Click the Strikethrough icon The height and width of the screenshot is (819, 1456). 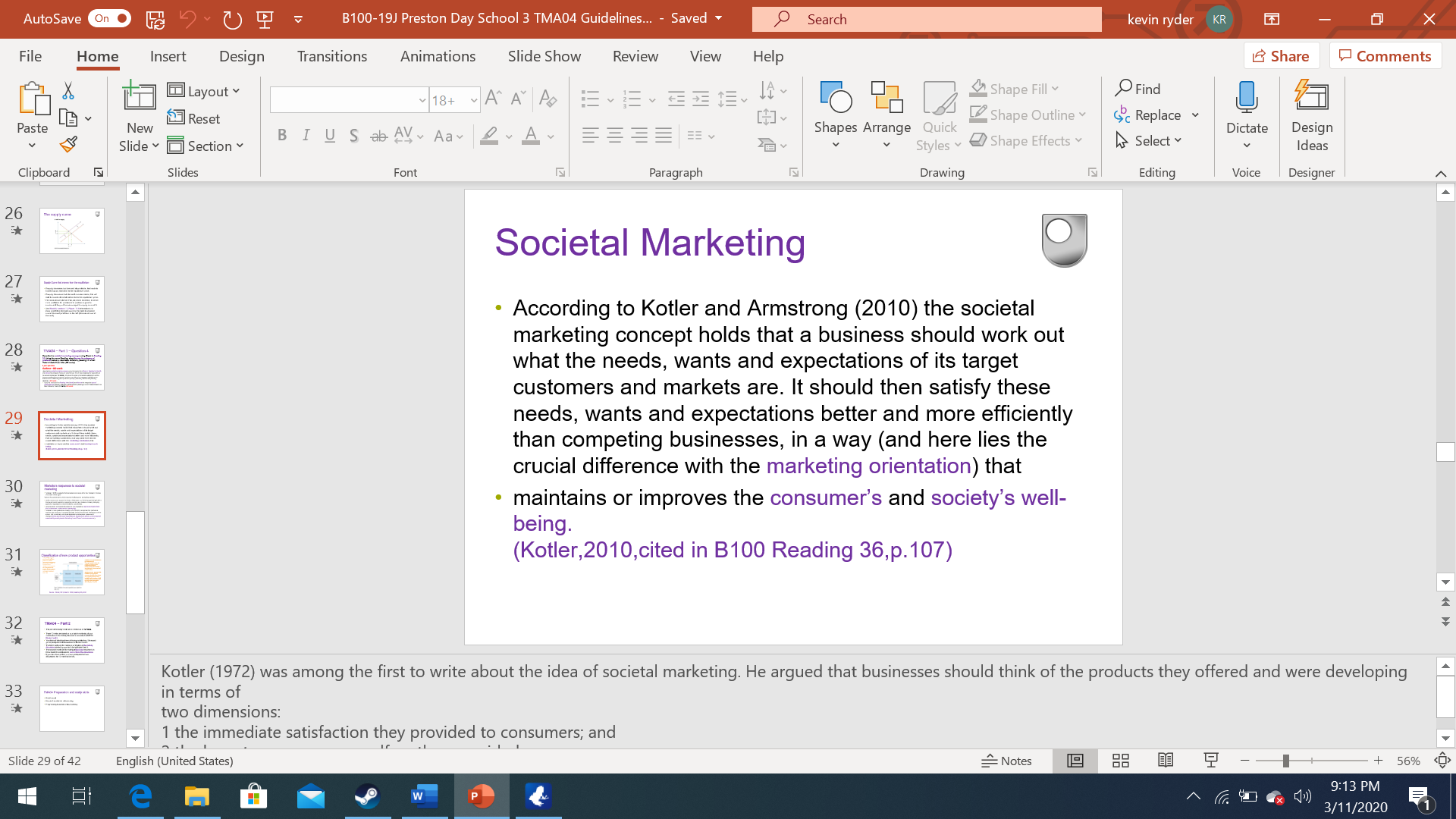pos(378,136)
